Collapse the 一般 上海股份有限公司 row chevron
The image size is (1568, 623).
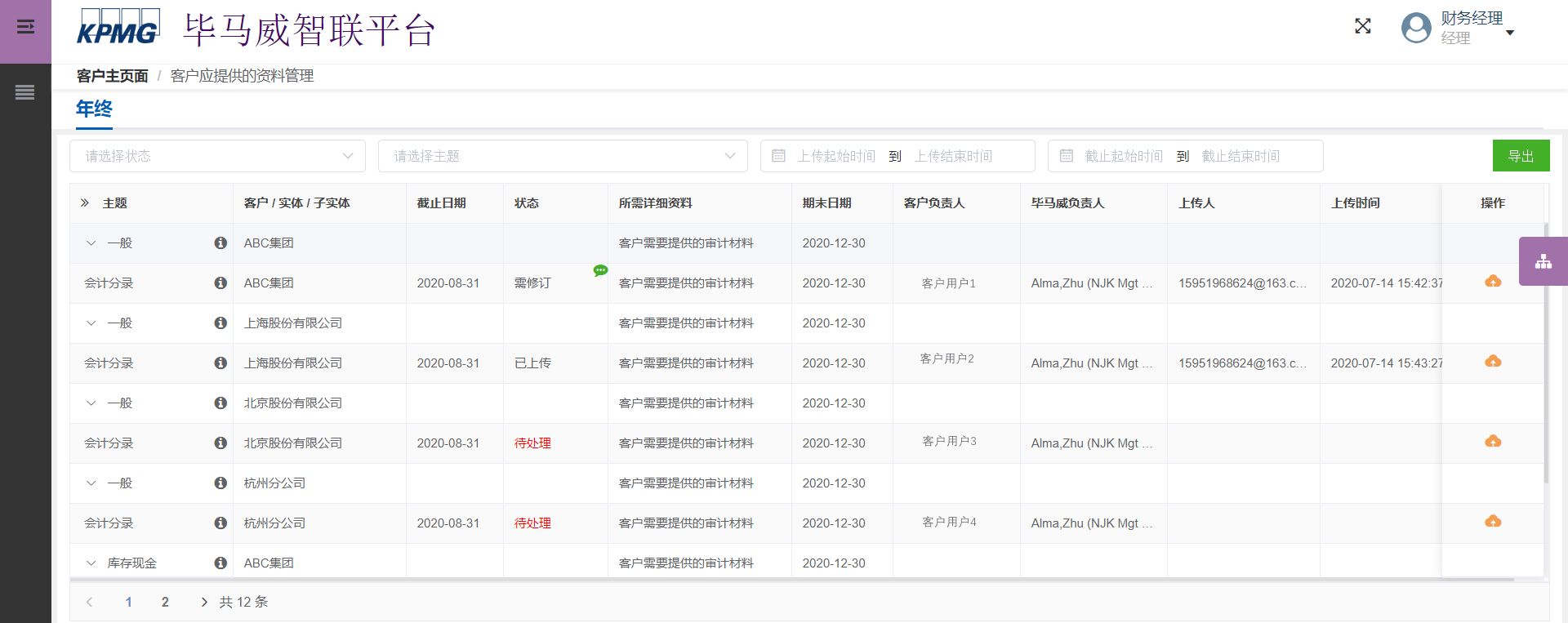click(91, 323)
